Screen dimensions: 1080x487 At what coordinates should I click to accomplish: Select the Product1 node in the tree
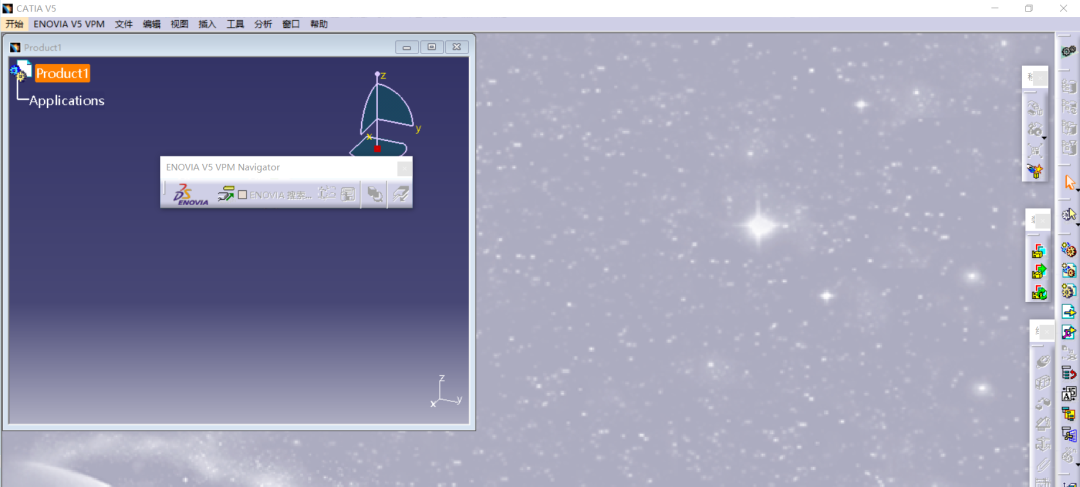(x=63, y=74)
